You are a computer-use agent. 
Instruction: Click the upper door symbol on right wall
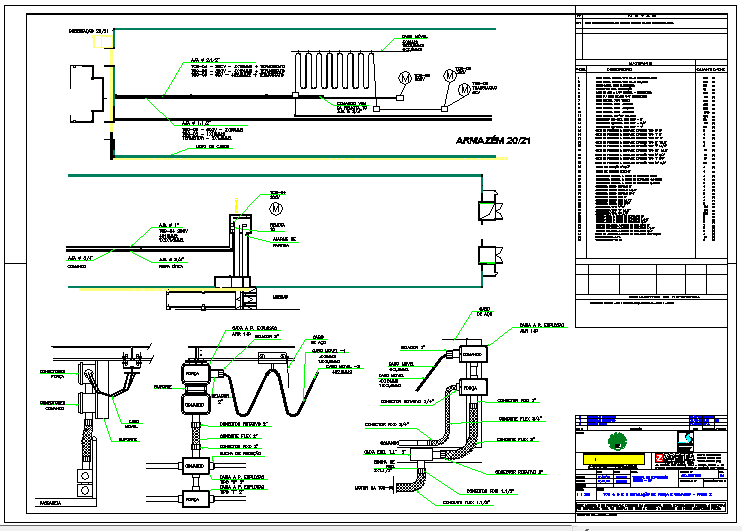[x=489, y=208]
